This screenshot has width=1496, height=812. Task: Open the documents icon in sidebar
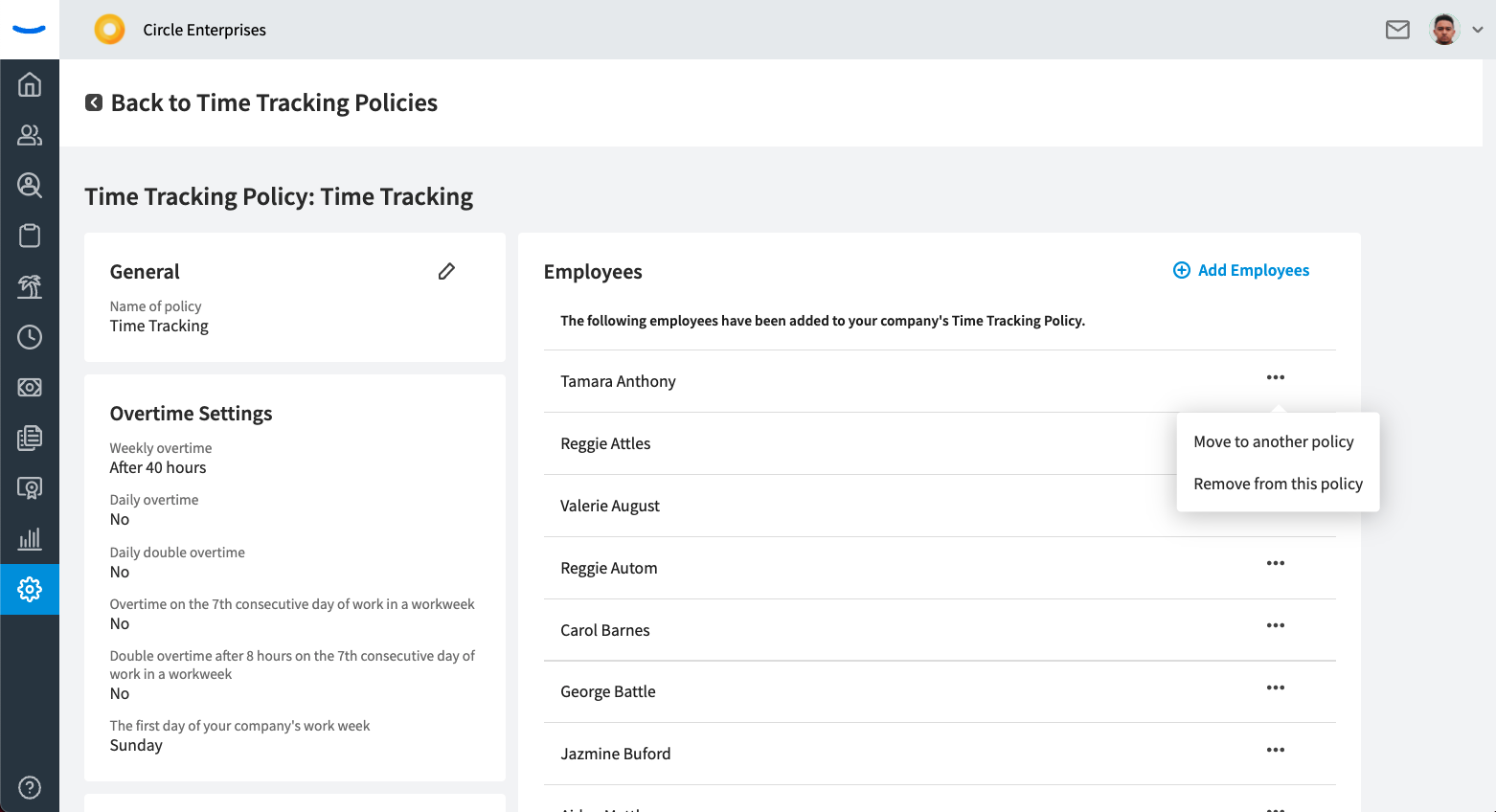[30, 438]
